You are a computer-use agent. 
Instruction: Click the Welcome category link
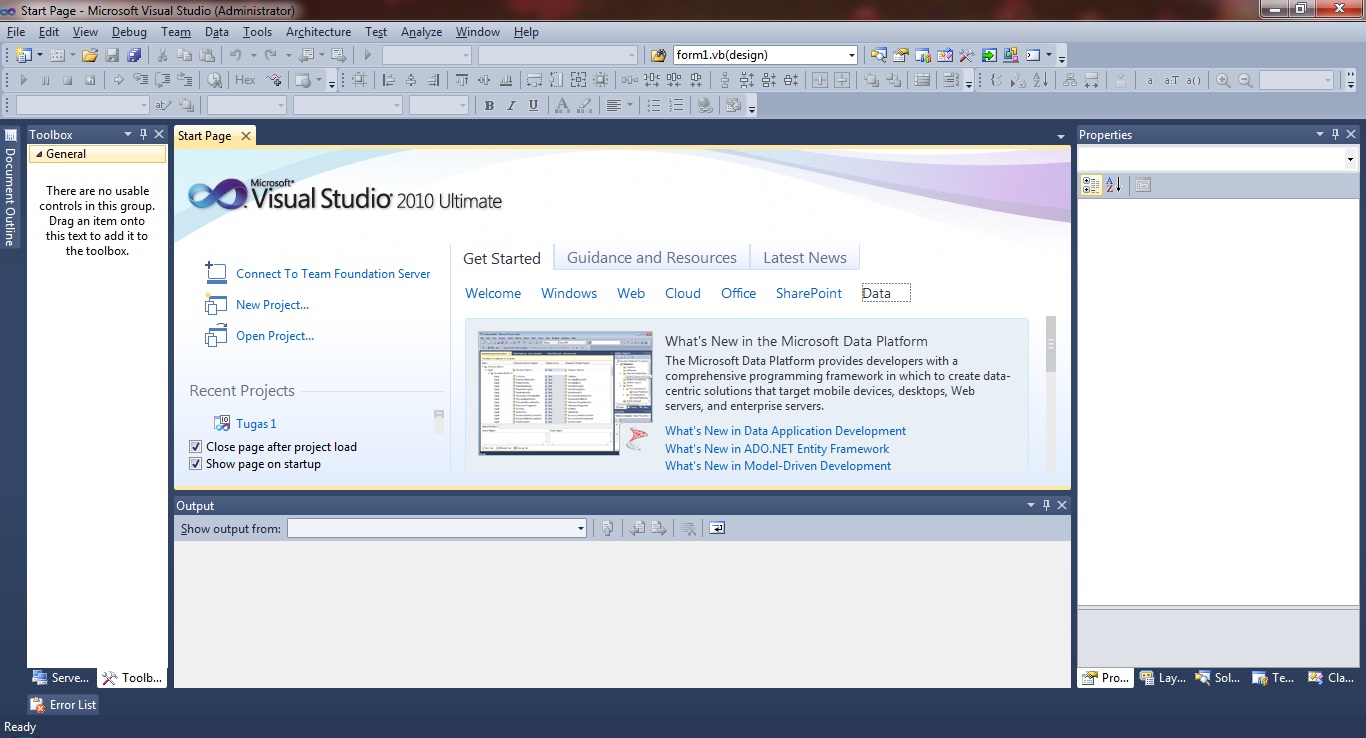click(x=493, y=293)
